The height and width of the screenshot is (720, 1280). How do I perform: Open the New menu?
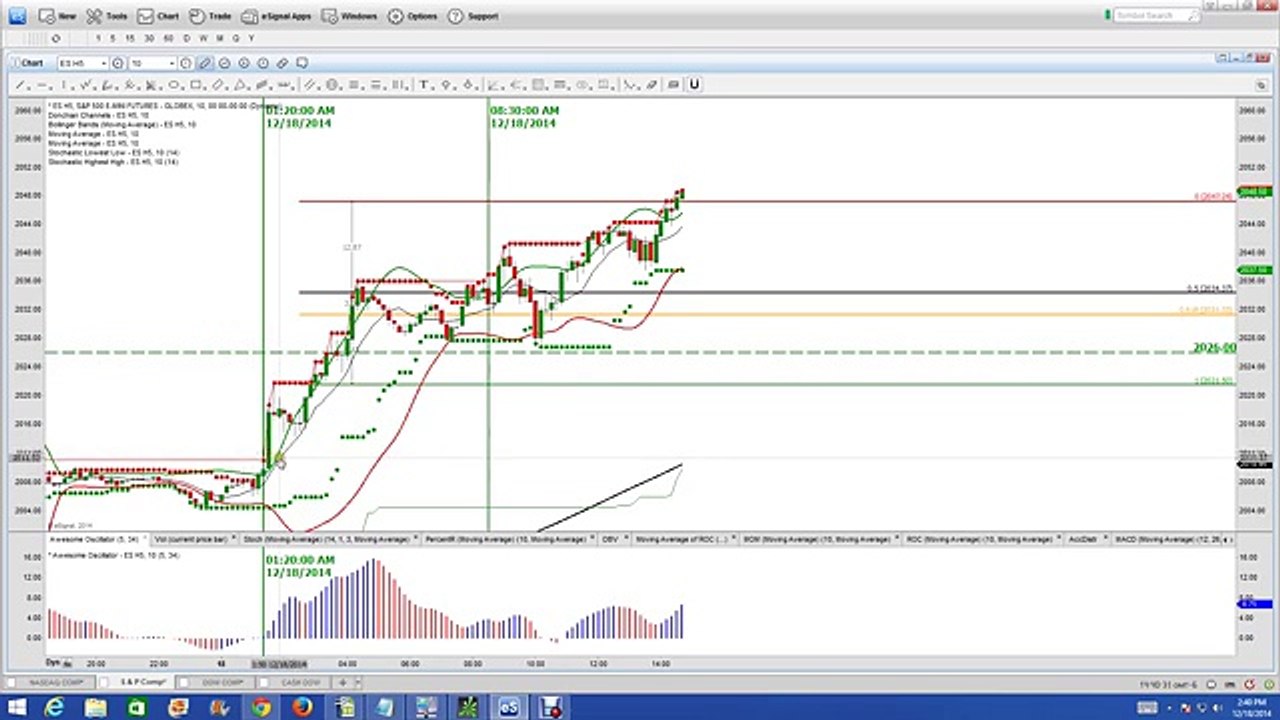(57, 16)
